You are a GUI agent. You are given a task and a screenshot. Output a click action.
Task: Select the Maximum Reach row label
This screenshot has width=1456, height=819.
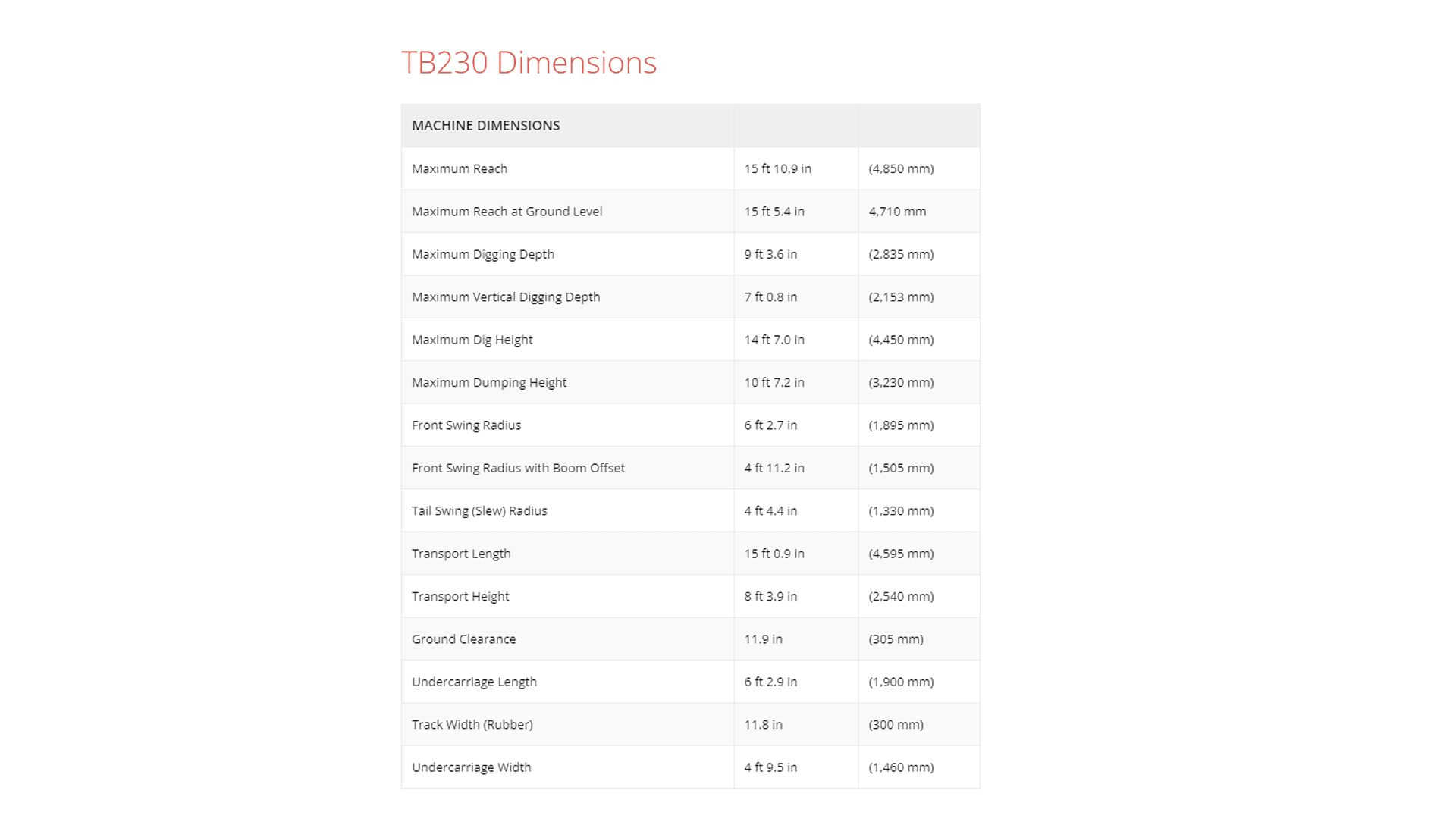tap(460, 169)
